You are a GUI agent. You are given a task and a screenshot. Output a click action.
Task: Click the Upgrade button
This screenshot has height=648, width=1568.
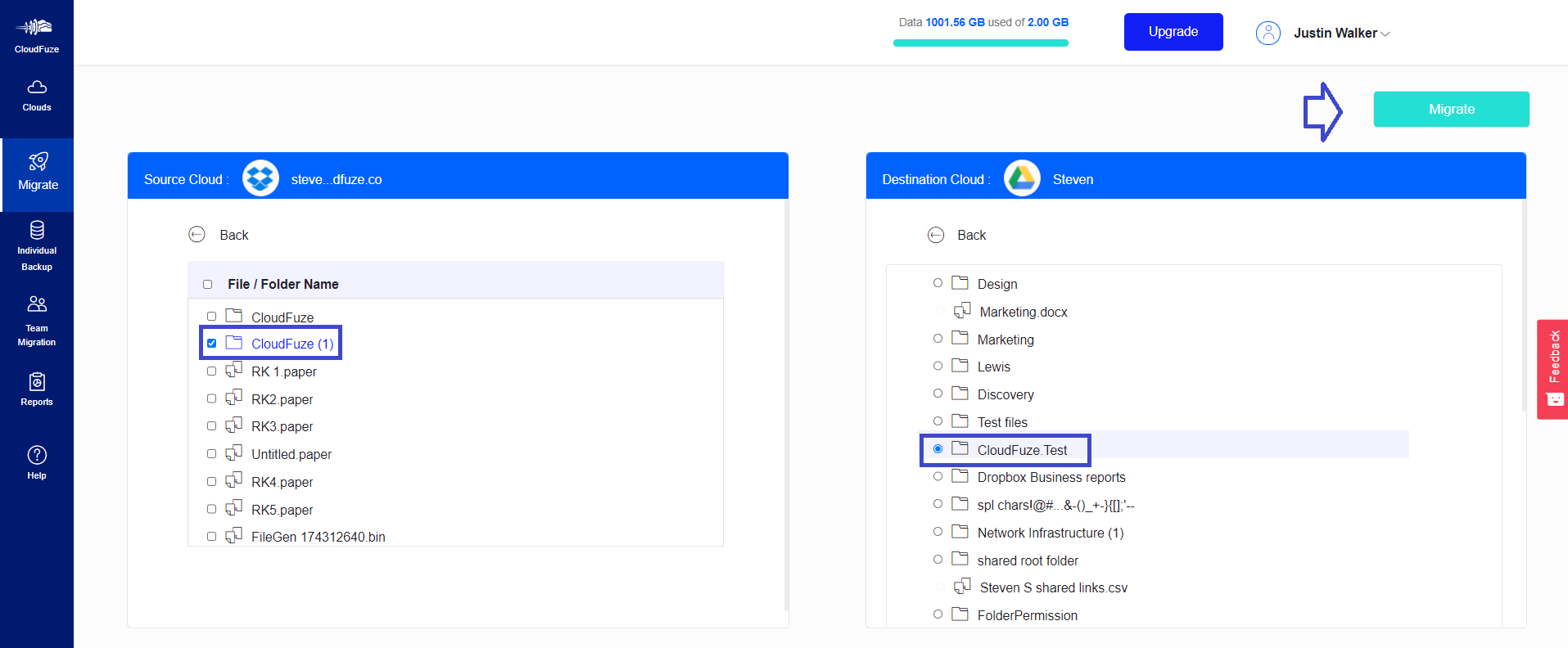coord(1173,32)
